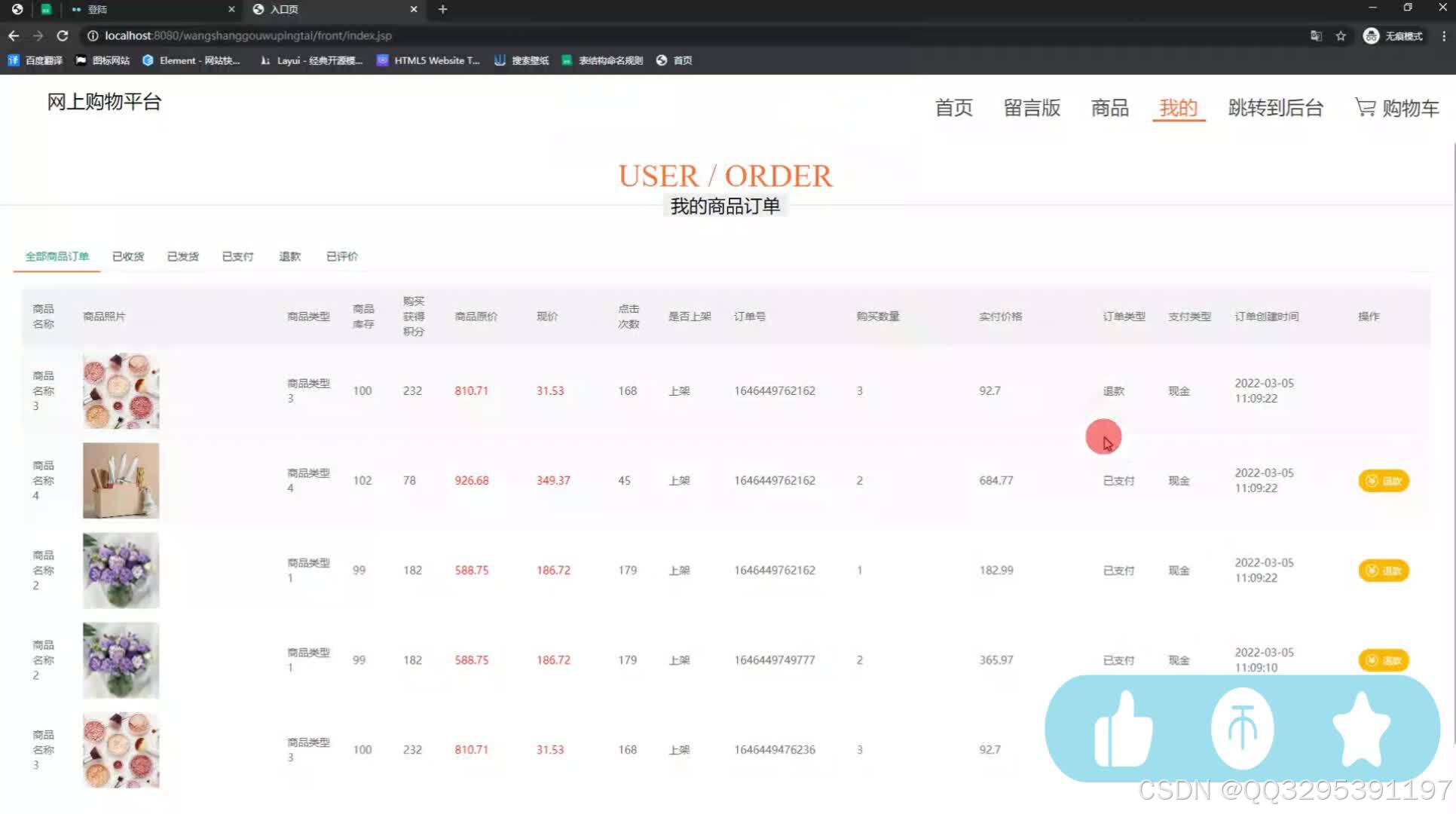Click the thumbs-up like icon
Screen dimensions: 1456x814
tap(1123, 729)
